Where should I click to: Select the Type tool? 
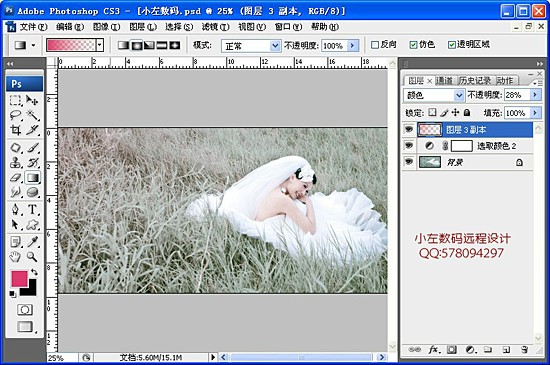pyautogui.click(x=32, y=209)
